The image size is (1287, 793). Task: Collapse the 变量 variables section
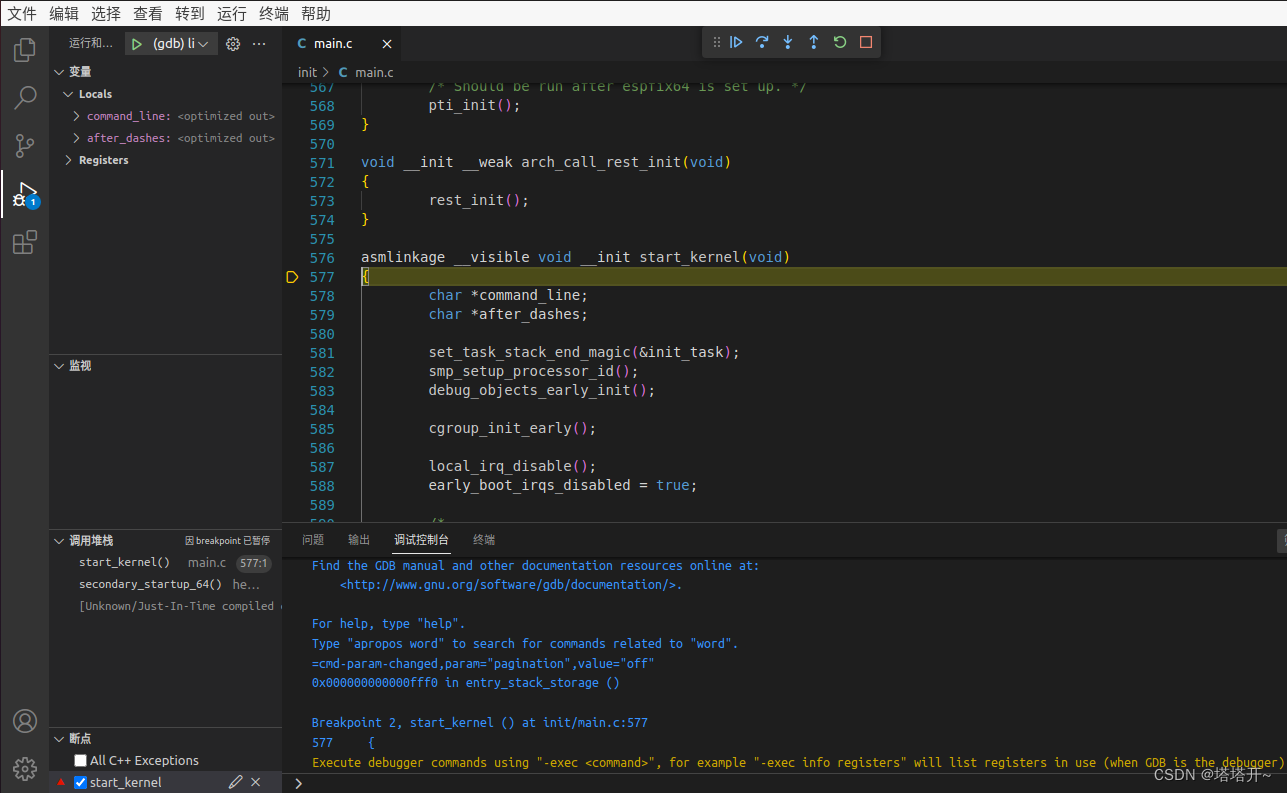pos(59,71)
